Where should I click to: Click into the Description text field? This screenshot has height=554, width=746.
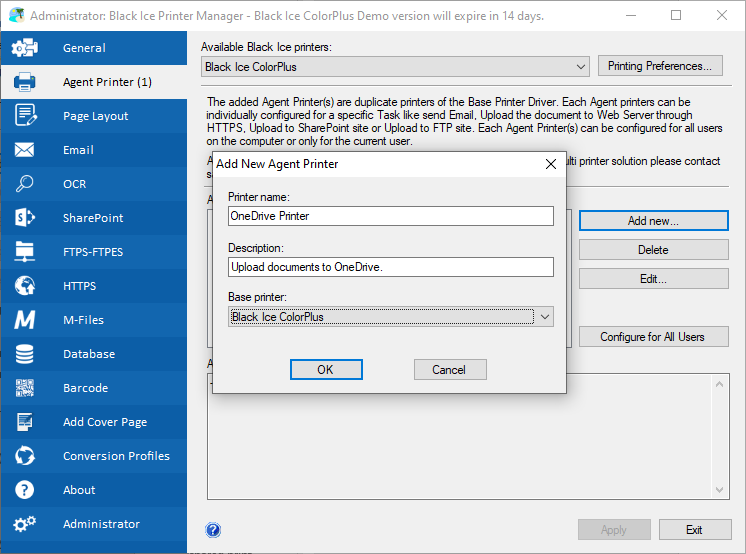[390, 267]
